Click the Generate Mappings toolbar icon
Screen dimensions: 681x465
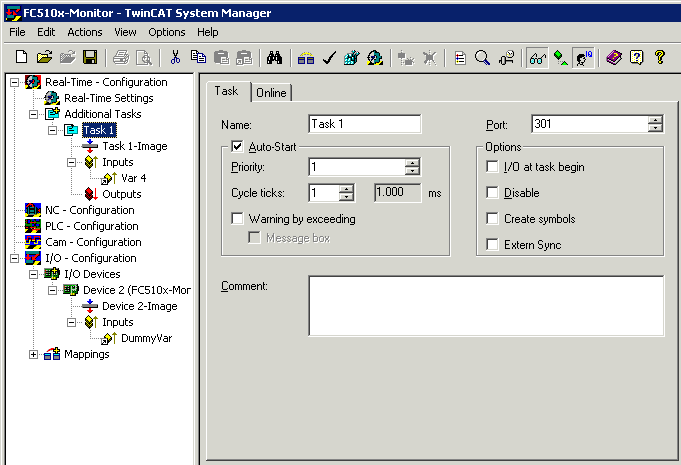click(x=306, y=57)
